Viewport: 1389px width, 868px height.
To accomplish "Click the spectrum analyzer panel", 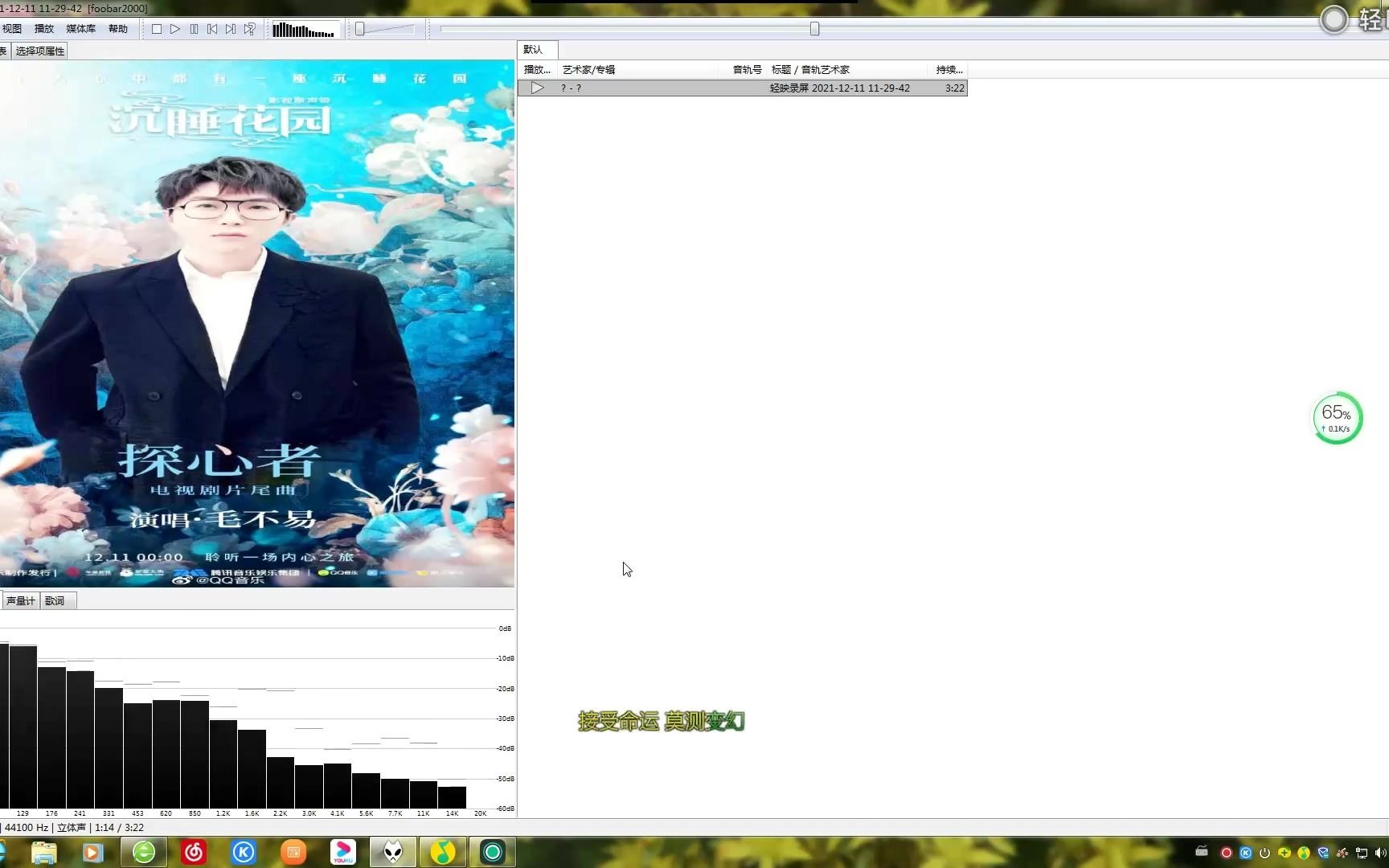I will (257, 715).
